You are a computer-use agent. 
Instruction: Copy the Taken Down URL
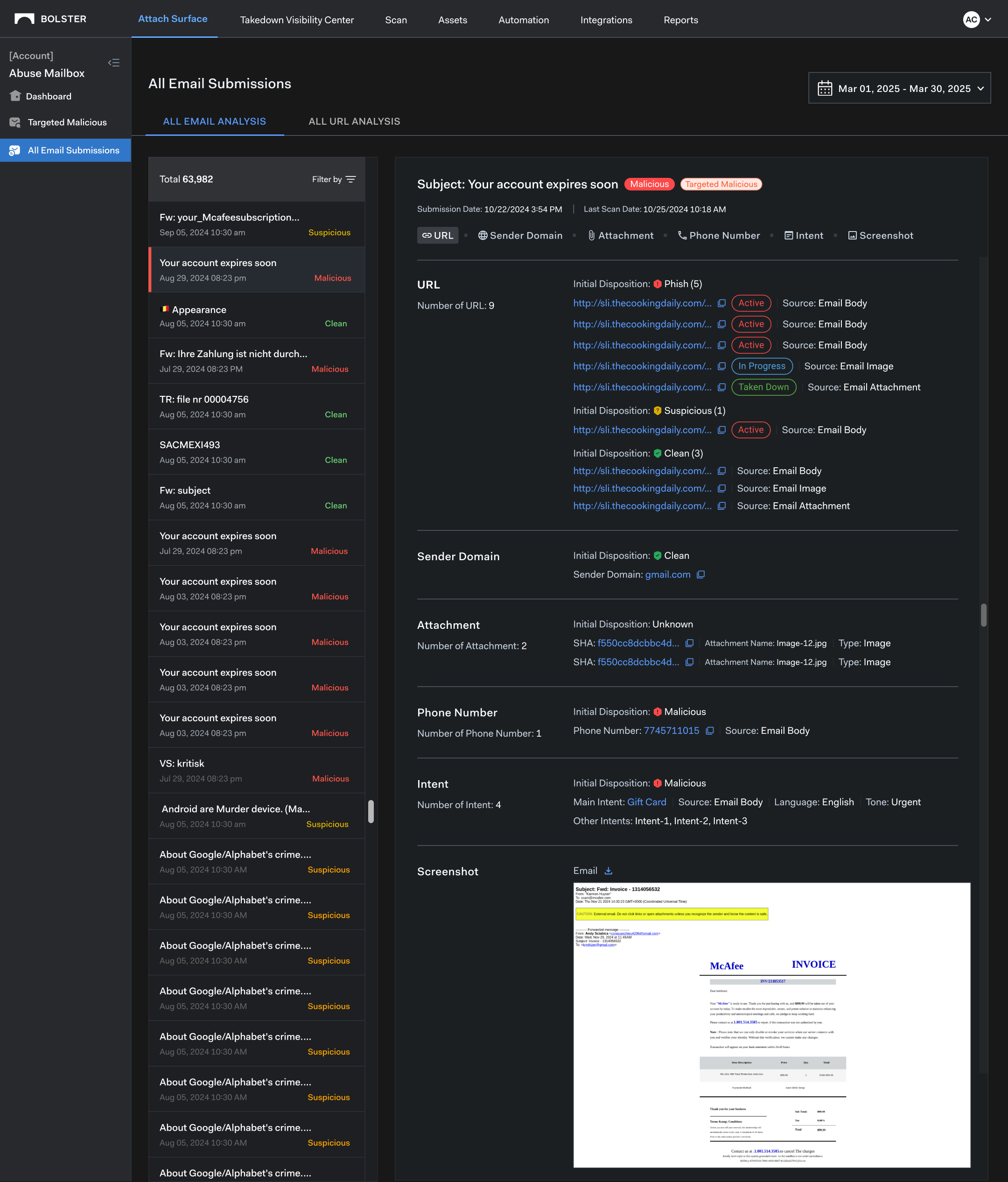(x=721, y=387)
